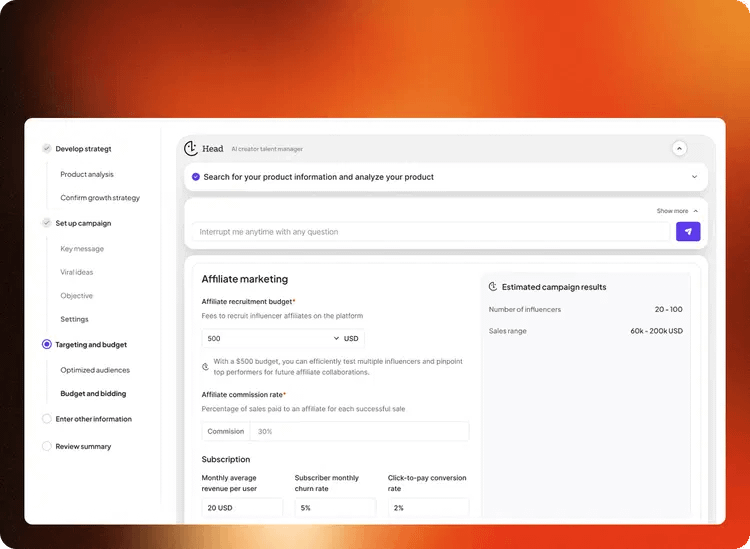Image resolution: width=750 pixels, height=549 pixels.
Task: Edit the 2% conversion rate field
Action: click(x=428, y=508)
